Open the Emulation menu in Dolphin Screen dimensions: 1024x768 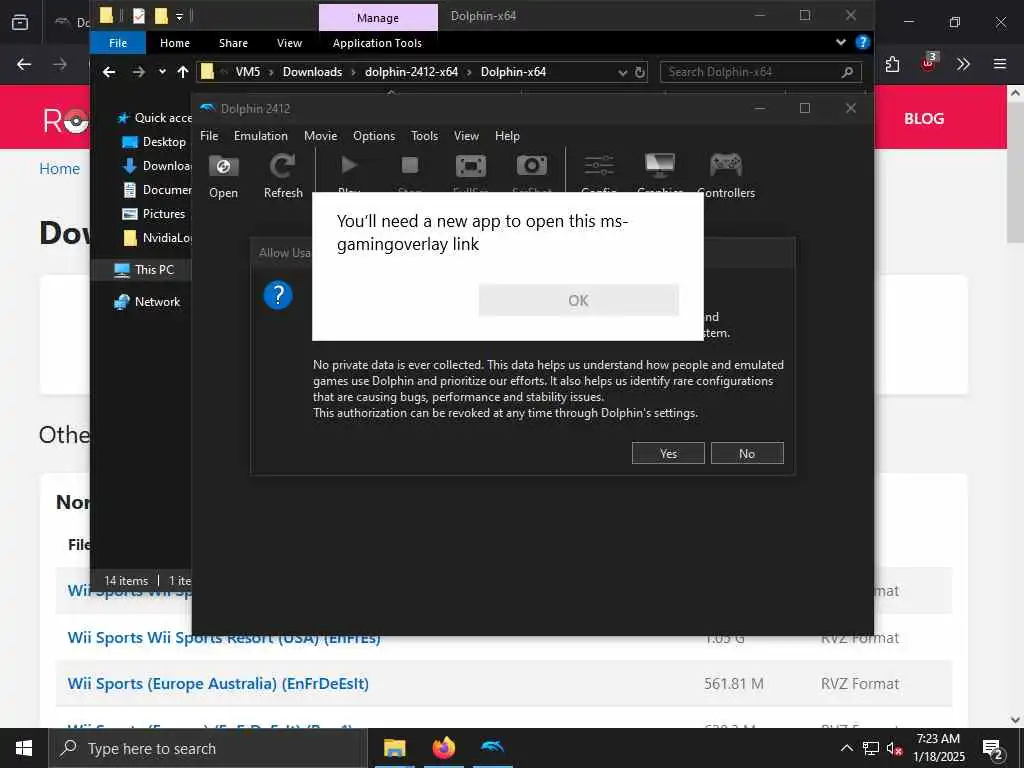pos(261,136)
